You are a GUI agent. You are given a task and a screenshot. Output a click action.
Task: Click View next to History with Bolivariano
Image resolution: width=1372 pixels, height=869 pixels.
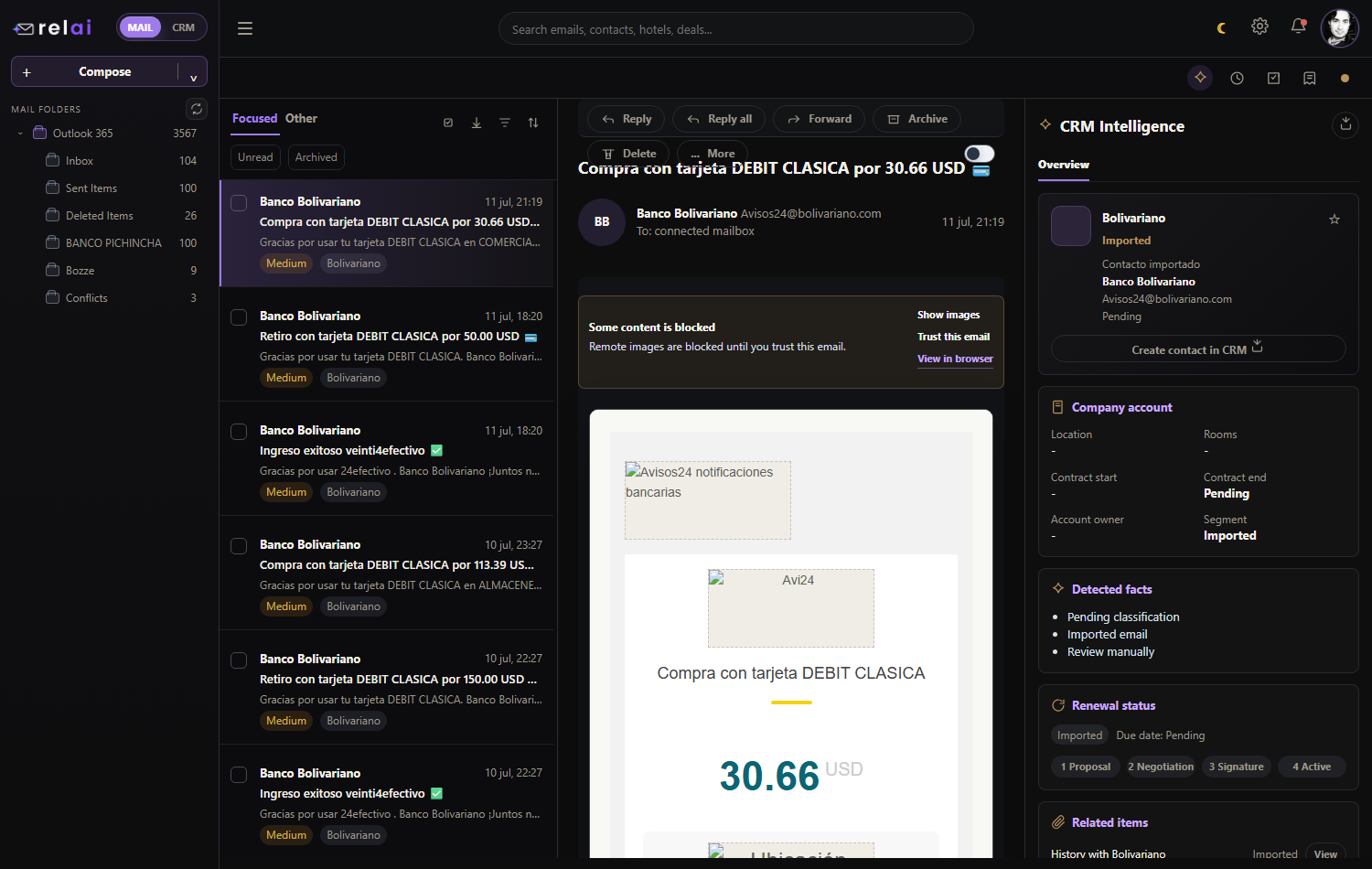click(1325, 853)
